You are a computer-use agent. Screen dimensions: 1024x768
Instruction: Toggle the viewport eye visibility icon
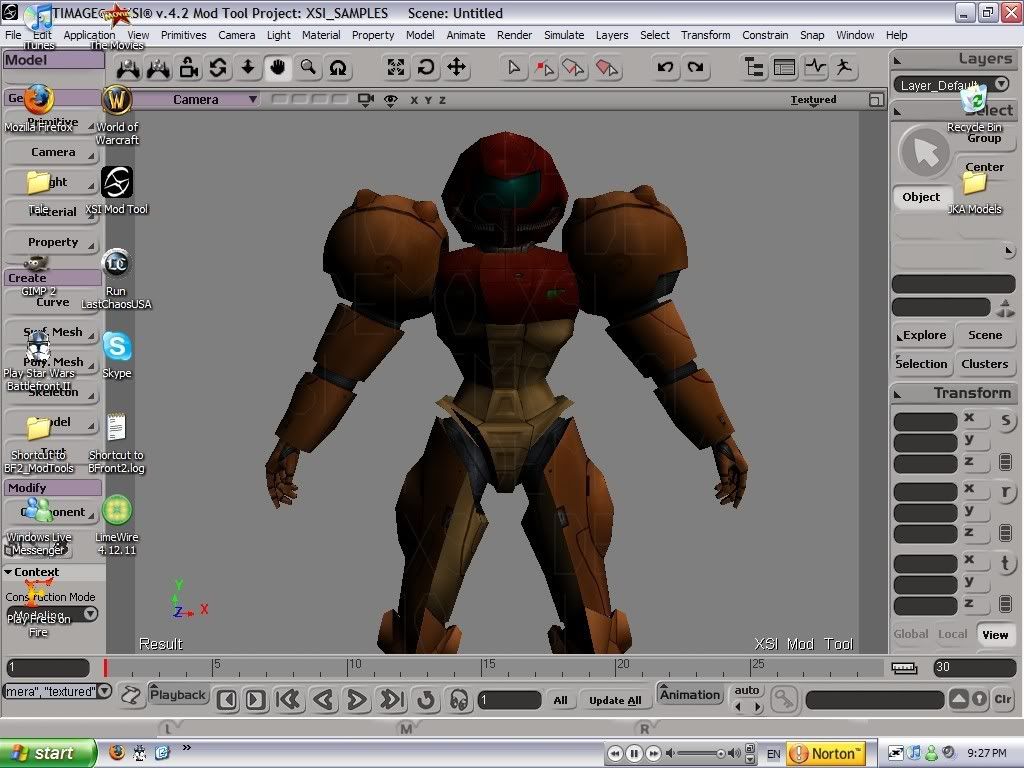tap(391, 100)
